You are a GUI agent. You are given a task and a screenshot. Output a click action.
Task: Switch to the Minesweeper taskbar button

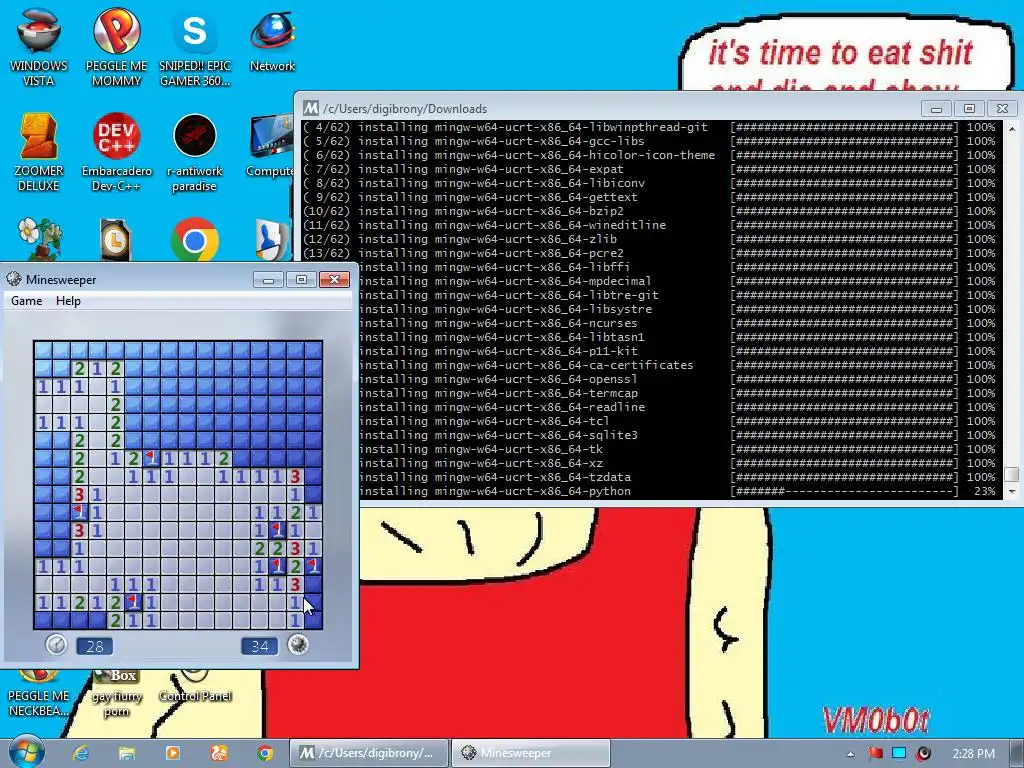coord(530,753)
